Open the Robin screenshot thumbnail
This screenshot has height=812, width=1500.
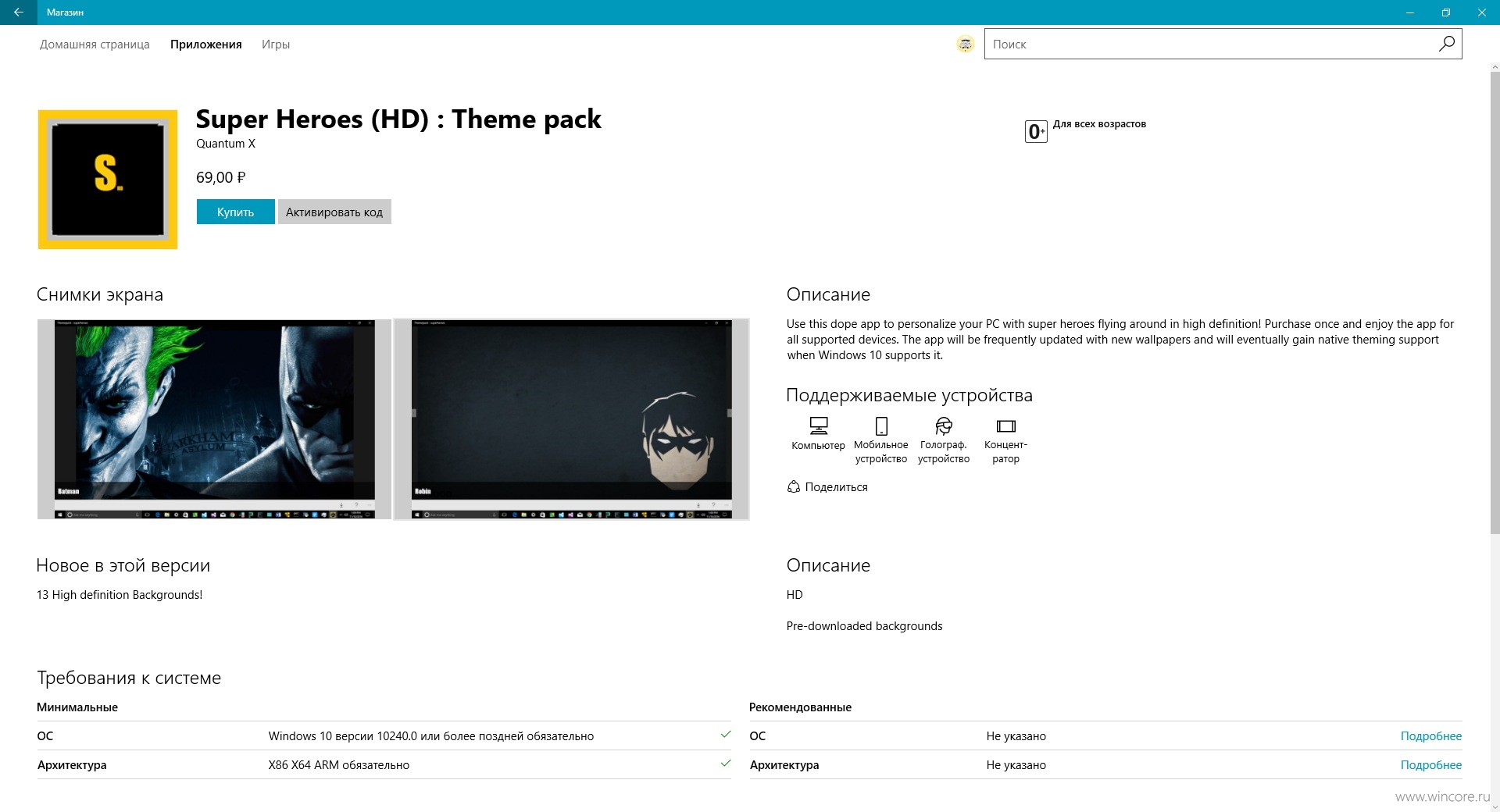[x=571, y=418]
